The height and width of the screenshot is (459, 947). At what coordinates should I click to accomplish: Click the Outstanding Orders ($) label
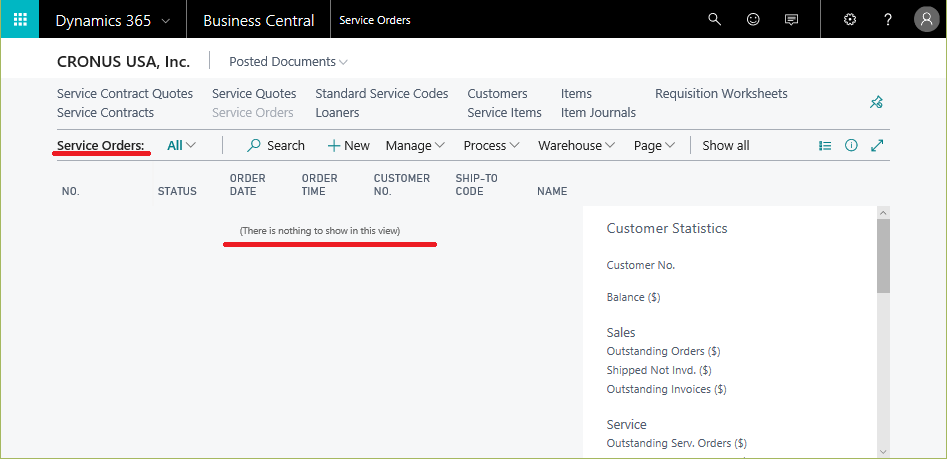[663, 351]
